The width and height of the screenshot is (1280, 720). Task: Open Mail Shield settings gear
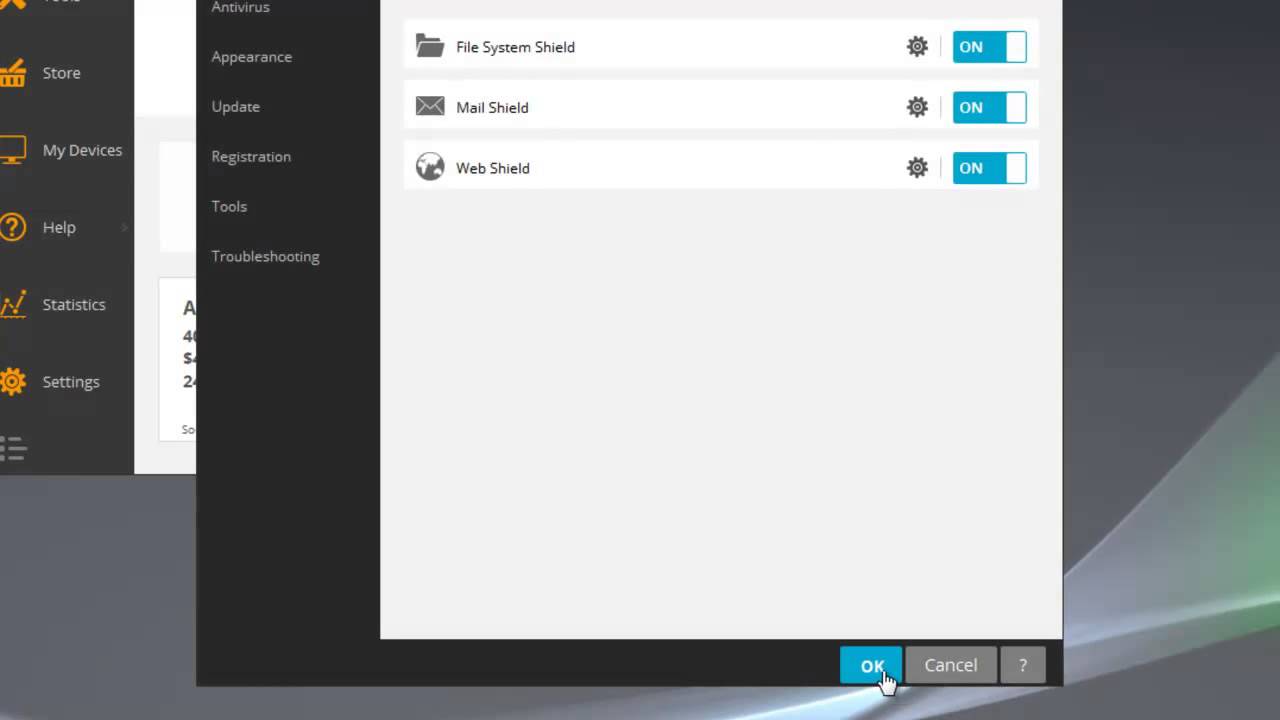pyautogui.click(x=917, y=107)
